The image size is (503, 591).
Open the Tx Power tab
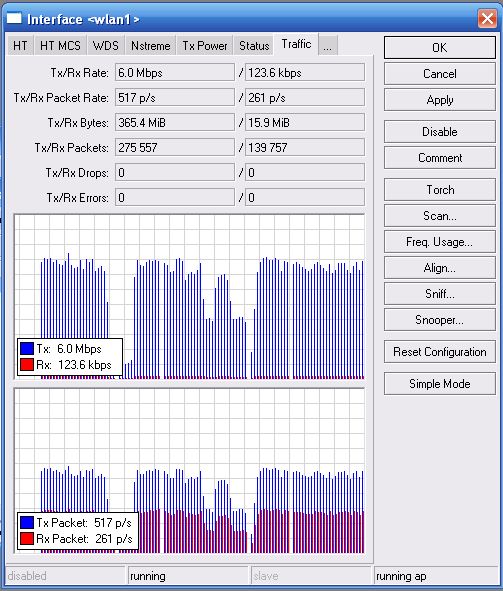[x=205, y=46]
